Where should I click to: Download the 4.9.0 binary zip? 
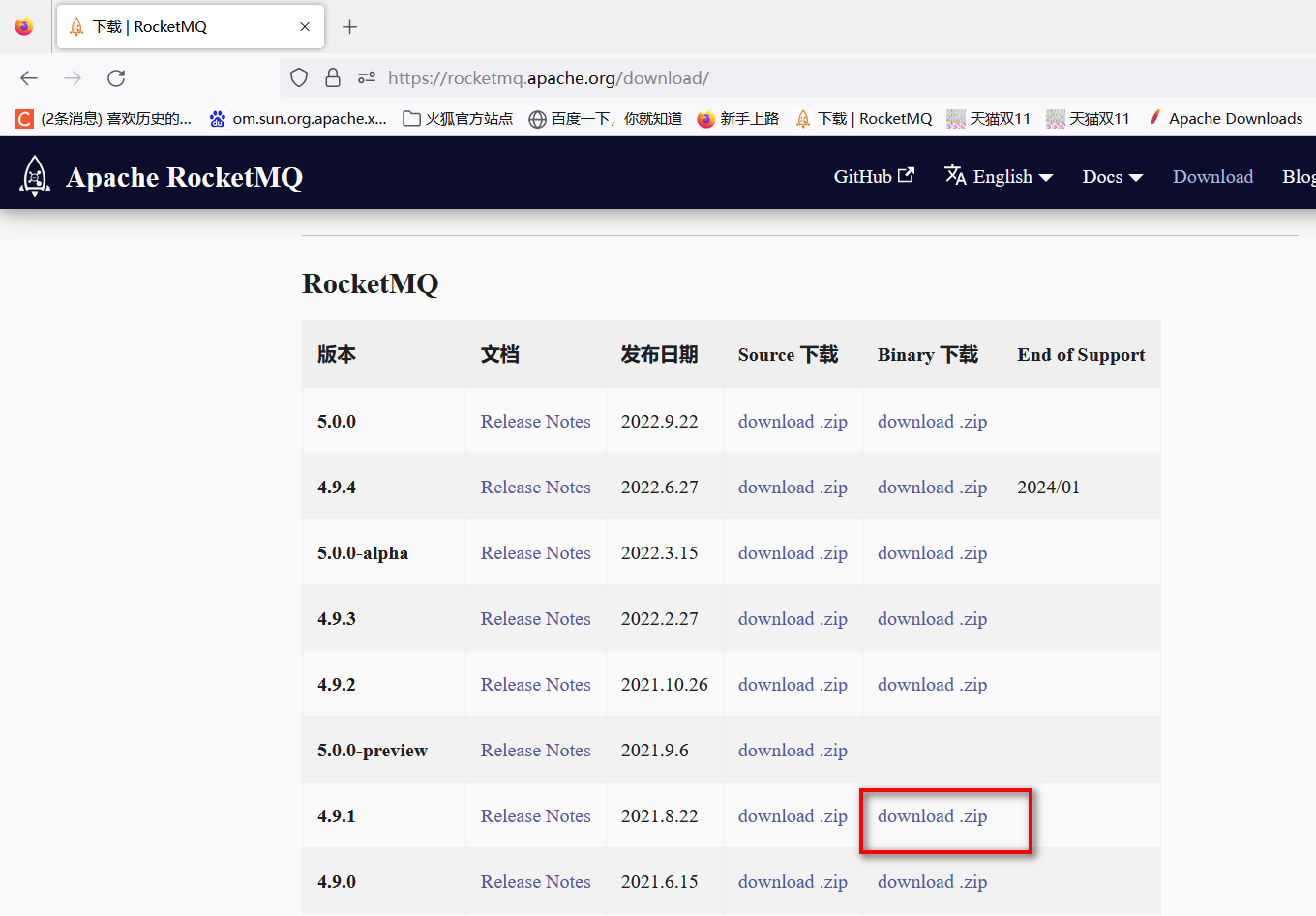point(932,882)
